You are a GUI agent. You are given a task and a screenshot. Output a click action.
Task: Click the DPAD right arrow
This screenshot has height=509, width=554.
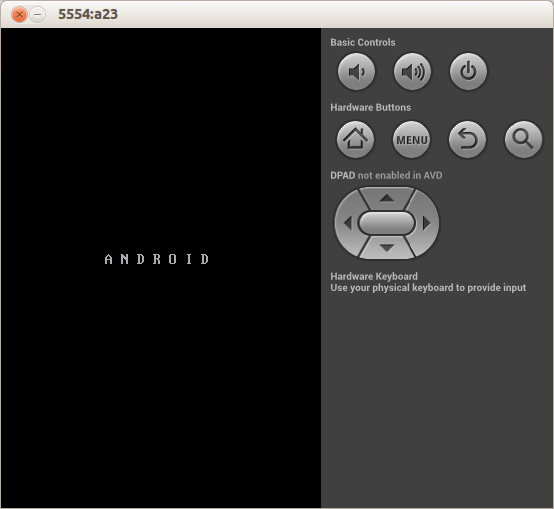click(x=427, y=223)
